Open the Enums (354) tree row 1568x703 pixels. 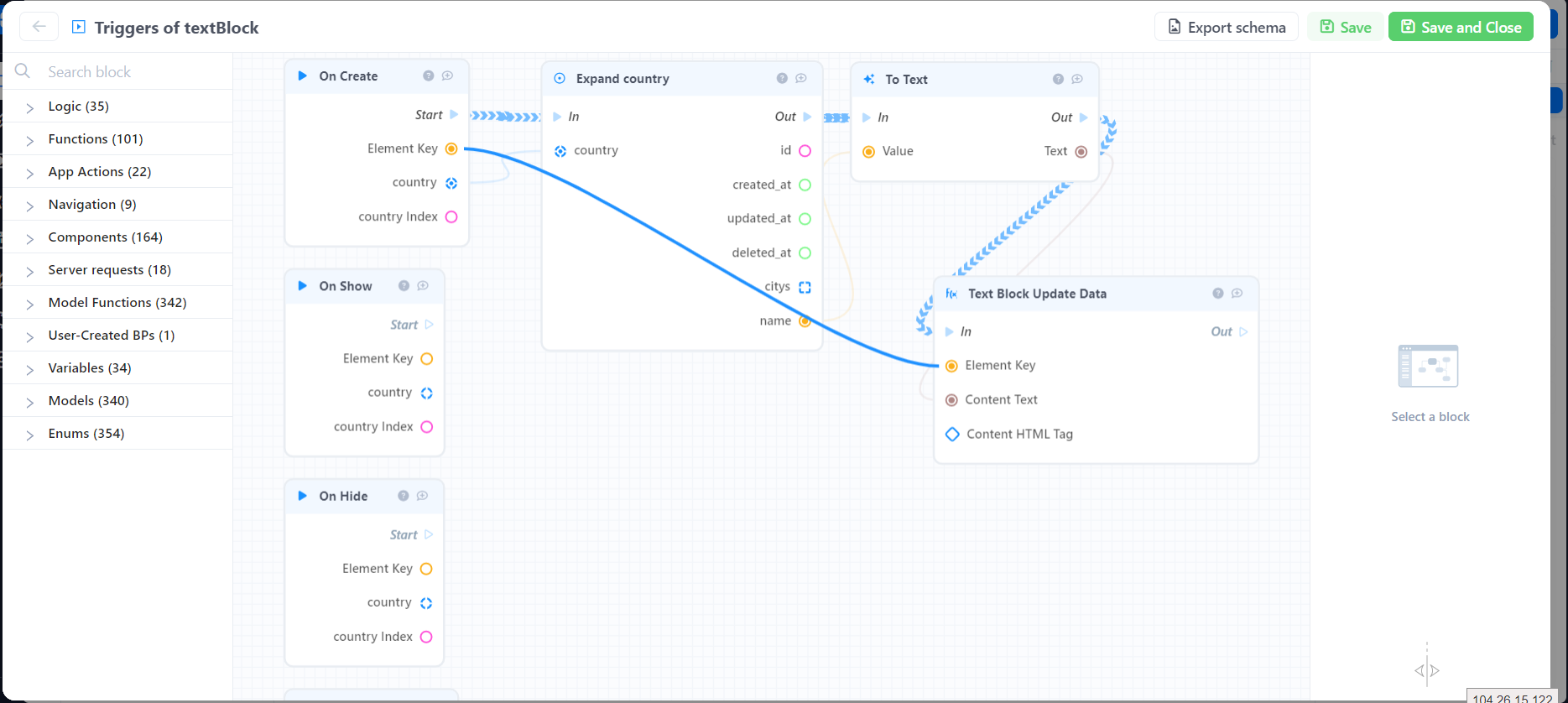[117, 434]
